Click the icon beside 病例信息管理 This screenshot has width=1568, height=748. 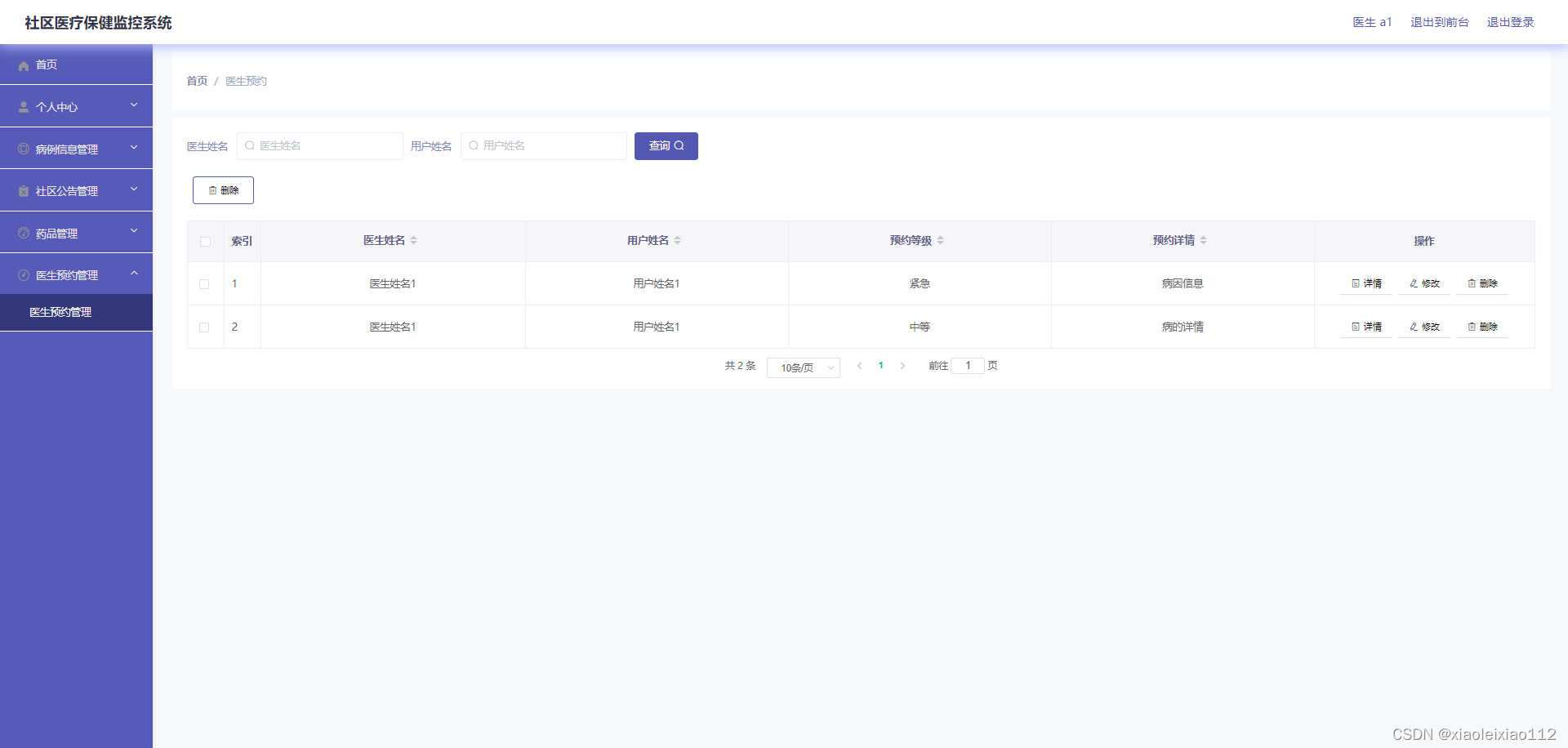click(24, 149)
